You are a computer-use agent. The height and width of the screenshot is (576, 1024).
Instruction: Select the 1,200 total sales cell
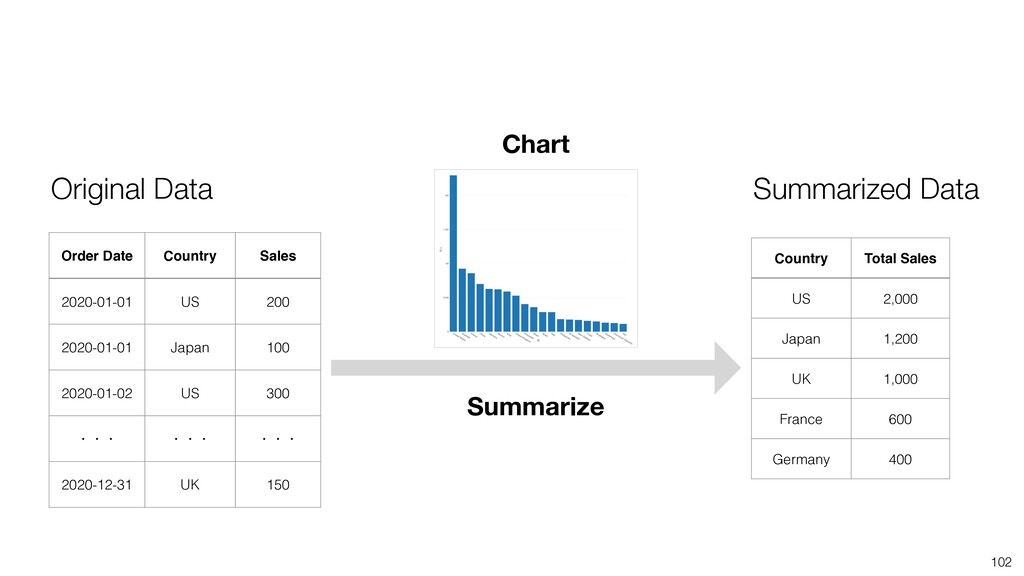pyautogui.click(x=900, y=339)
